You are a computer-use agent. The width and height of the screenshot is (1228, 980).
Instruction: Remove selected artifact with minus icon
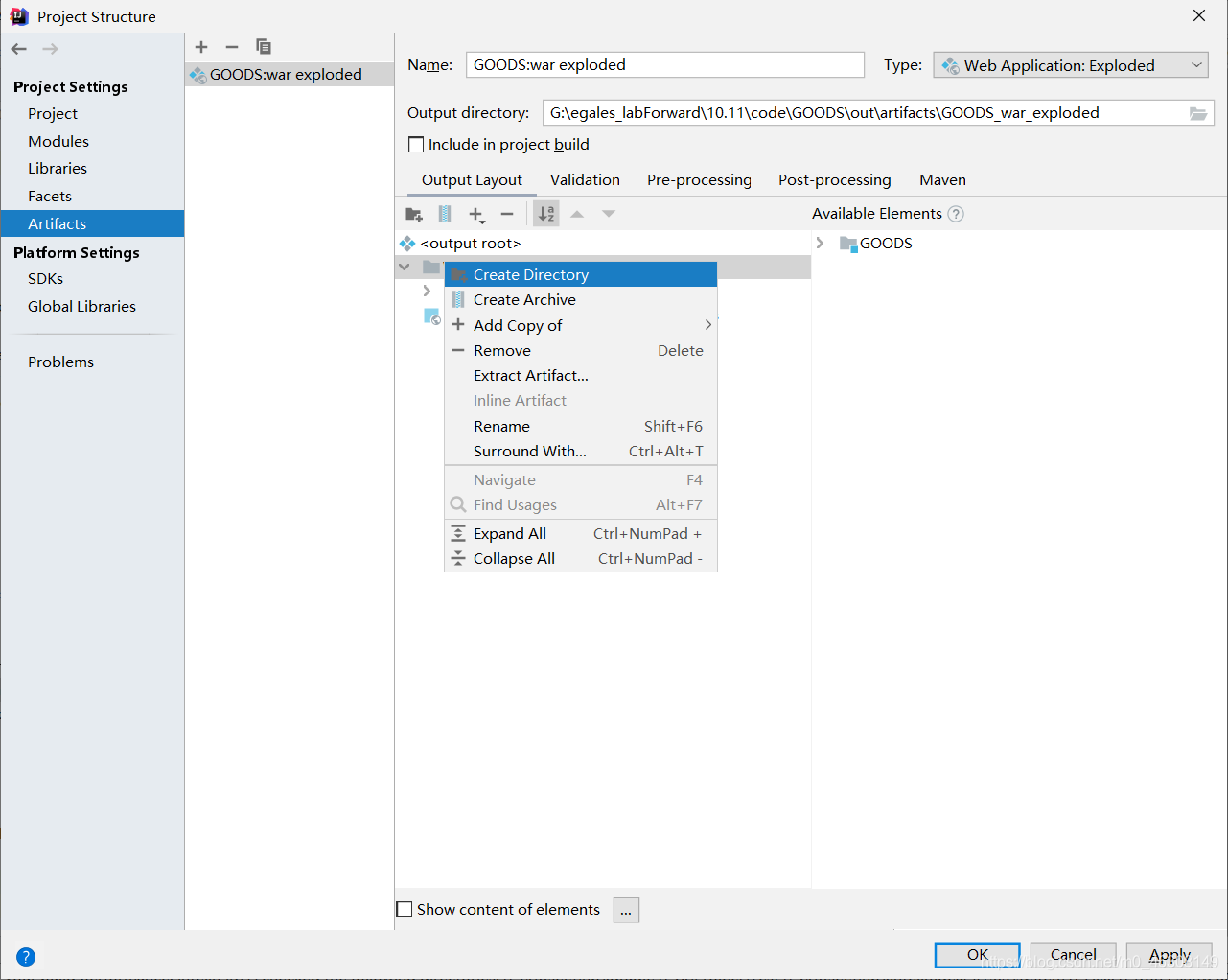[232, 46]
